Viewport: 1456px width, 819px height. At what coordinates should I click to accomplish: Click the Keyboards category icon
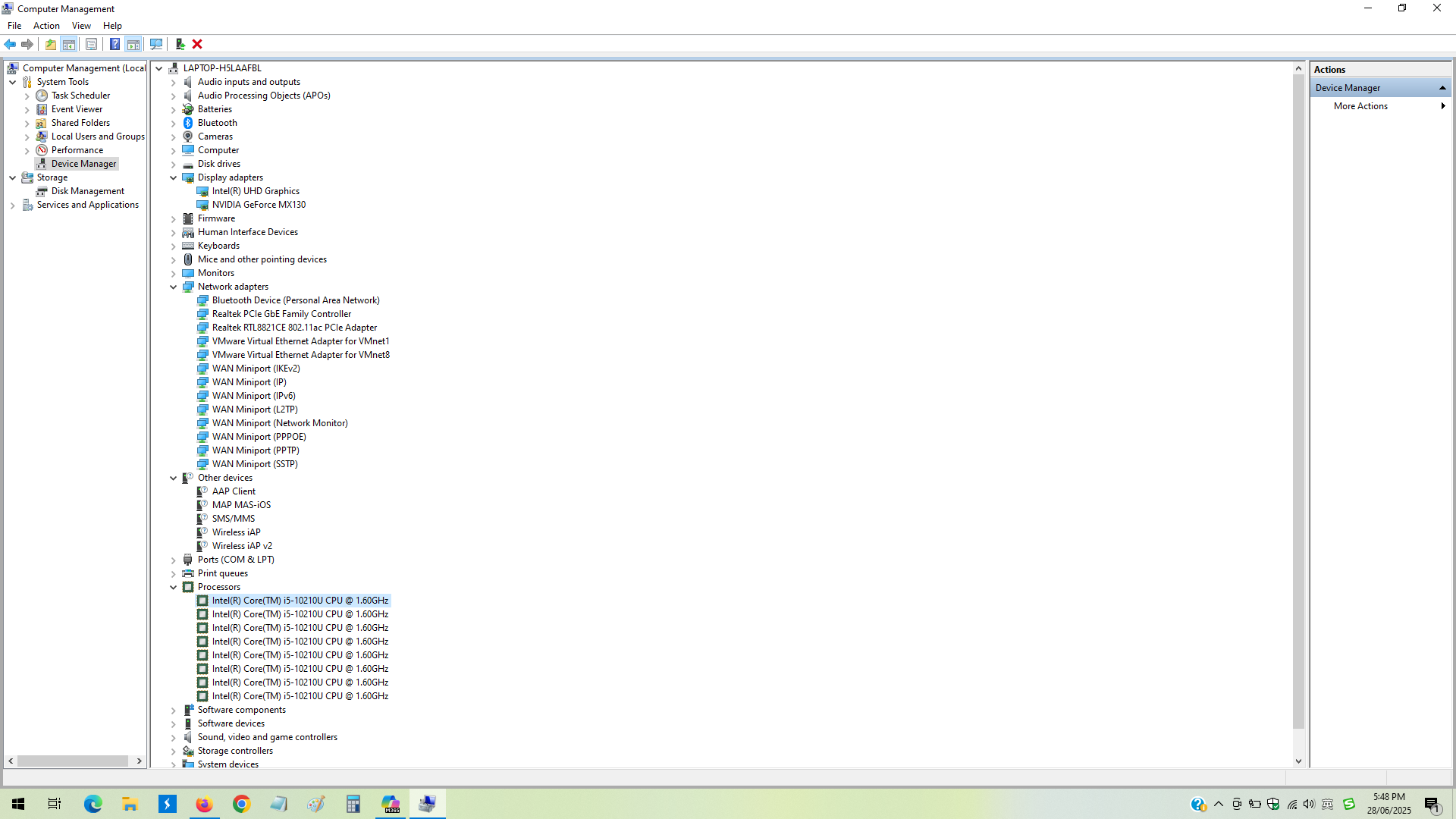188,246
